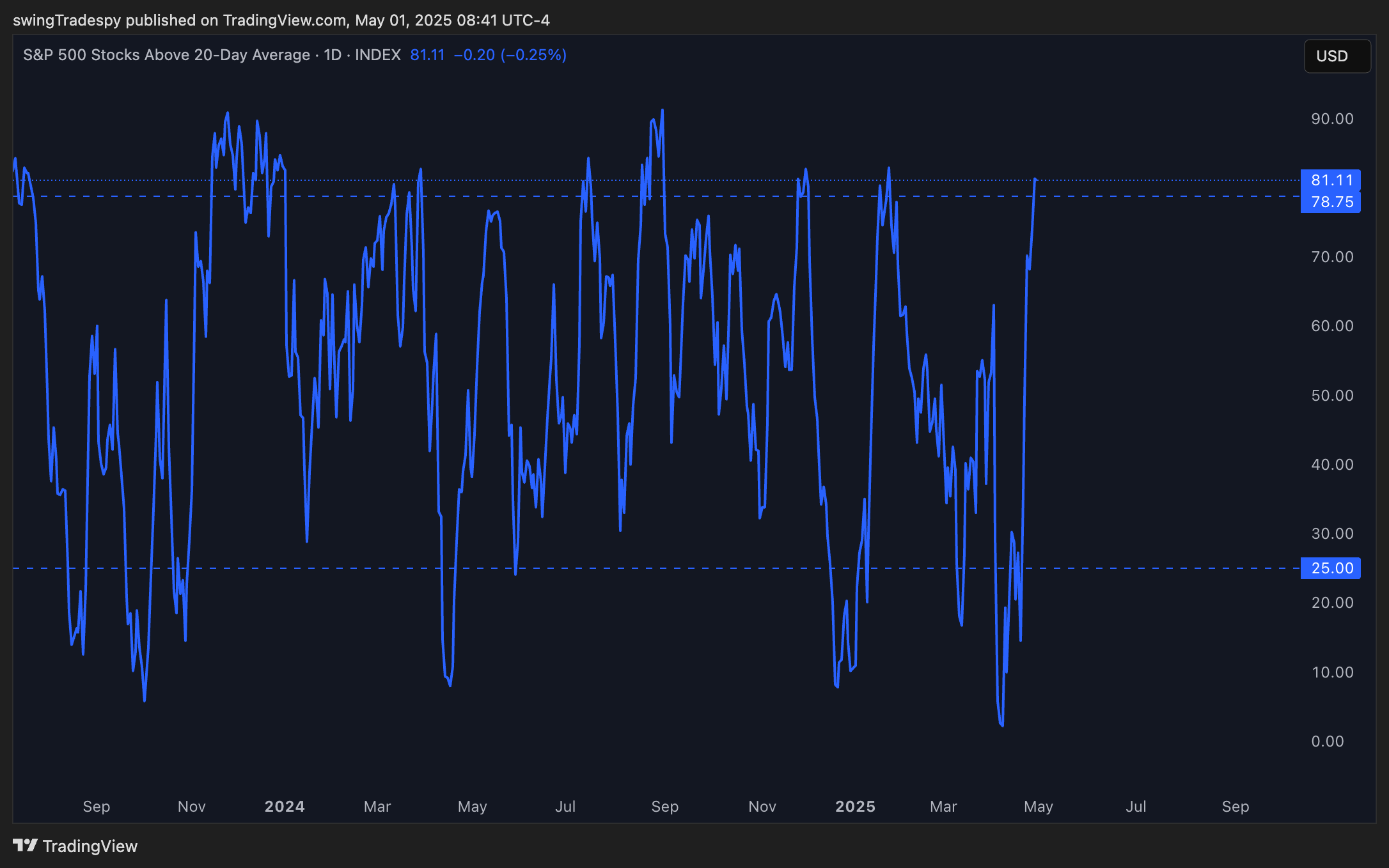This screenshot has width=1389, height=868.
Task: Click the 81.11 value in header
Action: (427, 55)
